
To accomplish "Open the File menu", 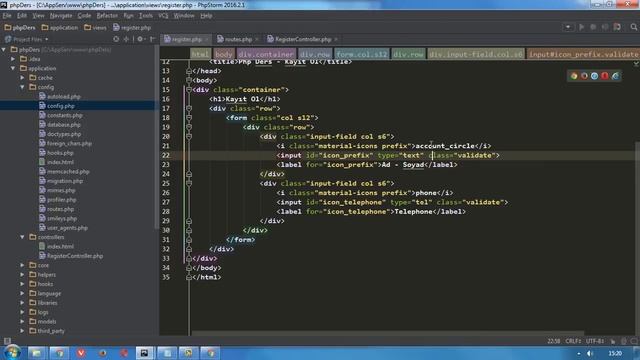I will (7, 16).
